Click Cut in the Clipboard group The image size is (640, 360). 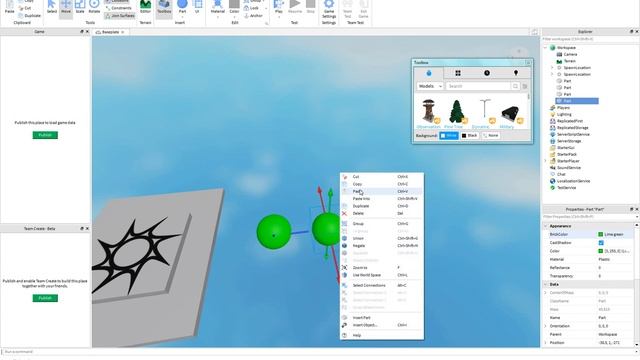click(24, 8)
